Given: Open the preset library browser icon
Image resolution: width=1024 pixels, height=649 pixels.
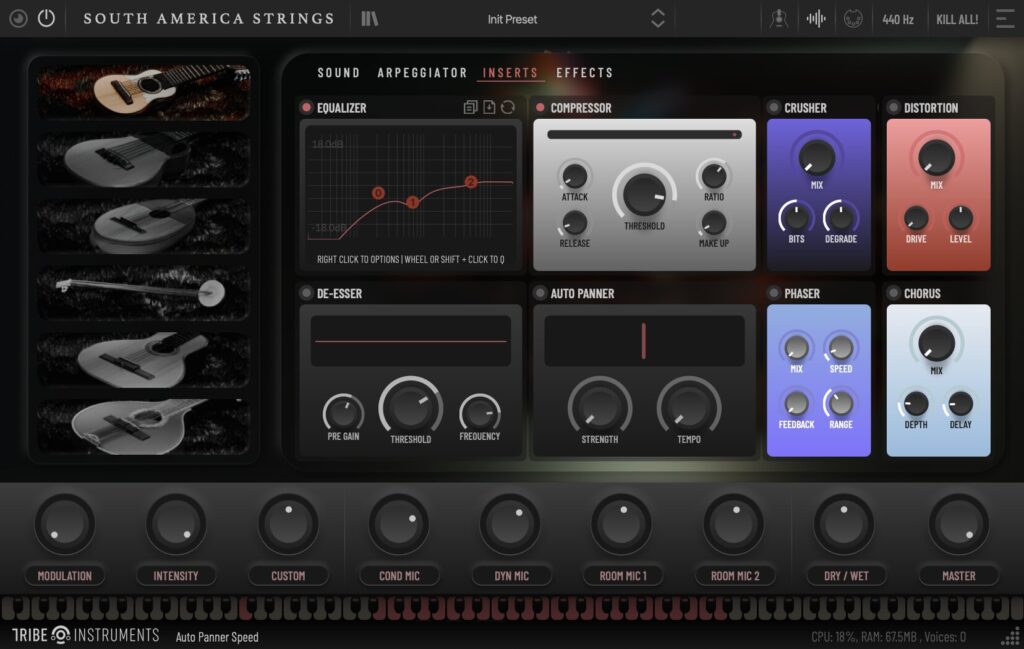Looking at the screenshot, I should [370, 19].
